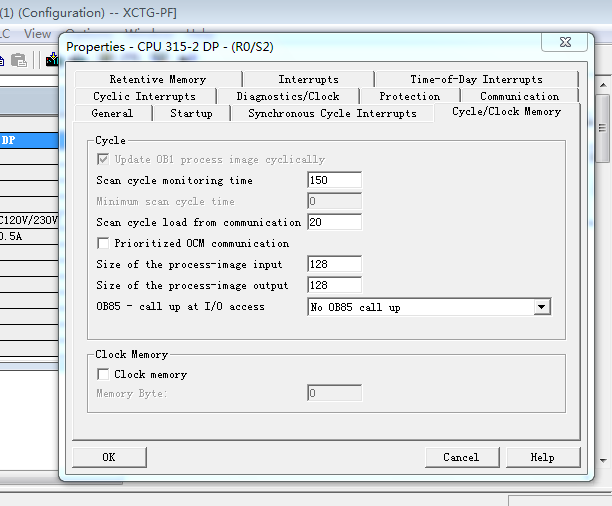Confirm with the OK button
This screenshot has width=612, height=506.
[x=109, y=457]
